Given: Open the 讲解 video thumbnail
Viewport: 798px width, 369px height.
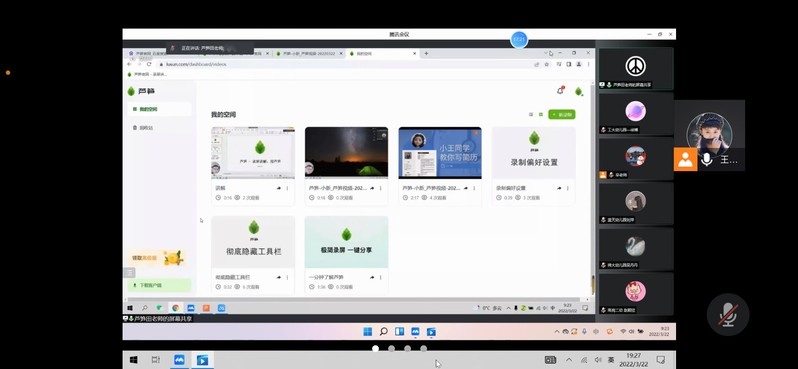Looking at the screenshot, I should tap(253, 153).
